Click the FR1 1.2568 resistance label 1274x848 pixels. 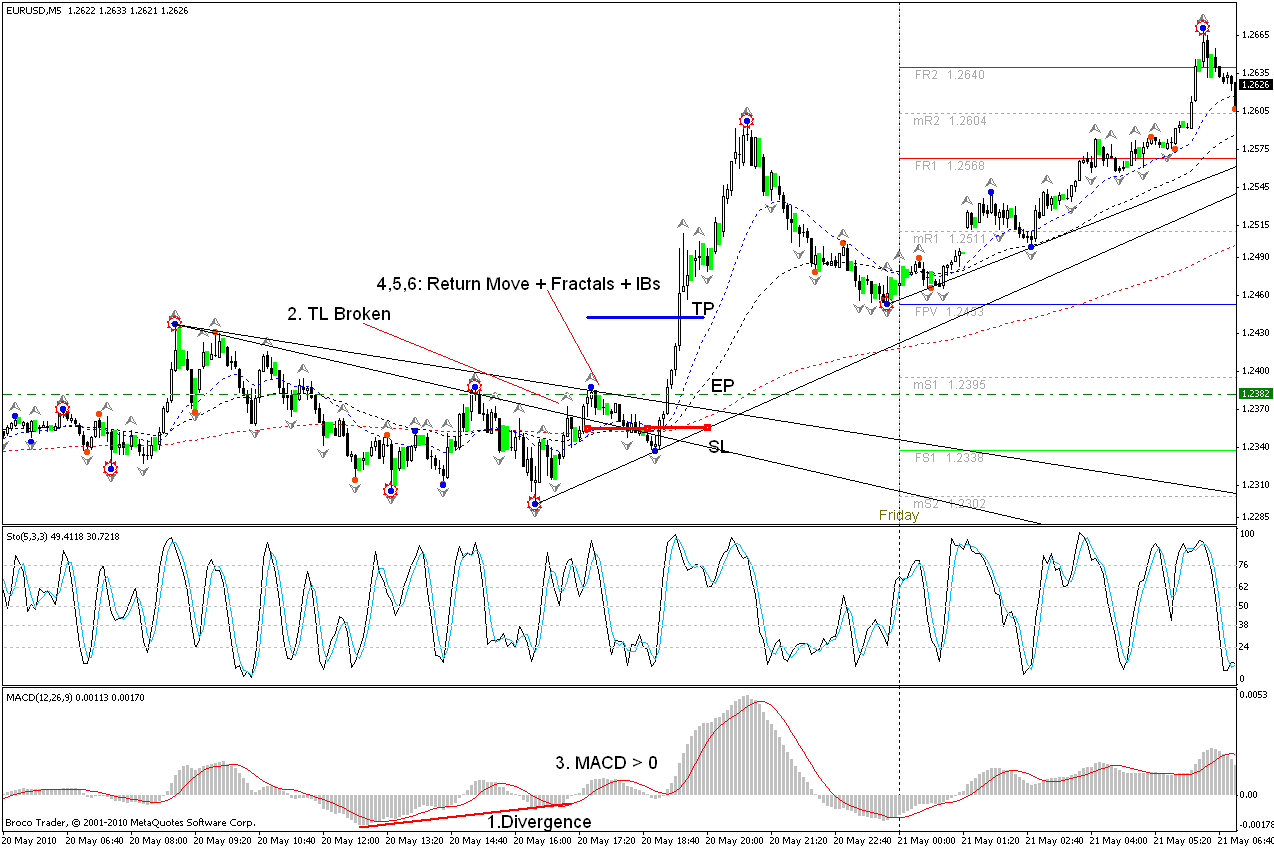[949, 166]
